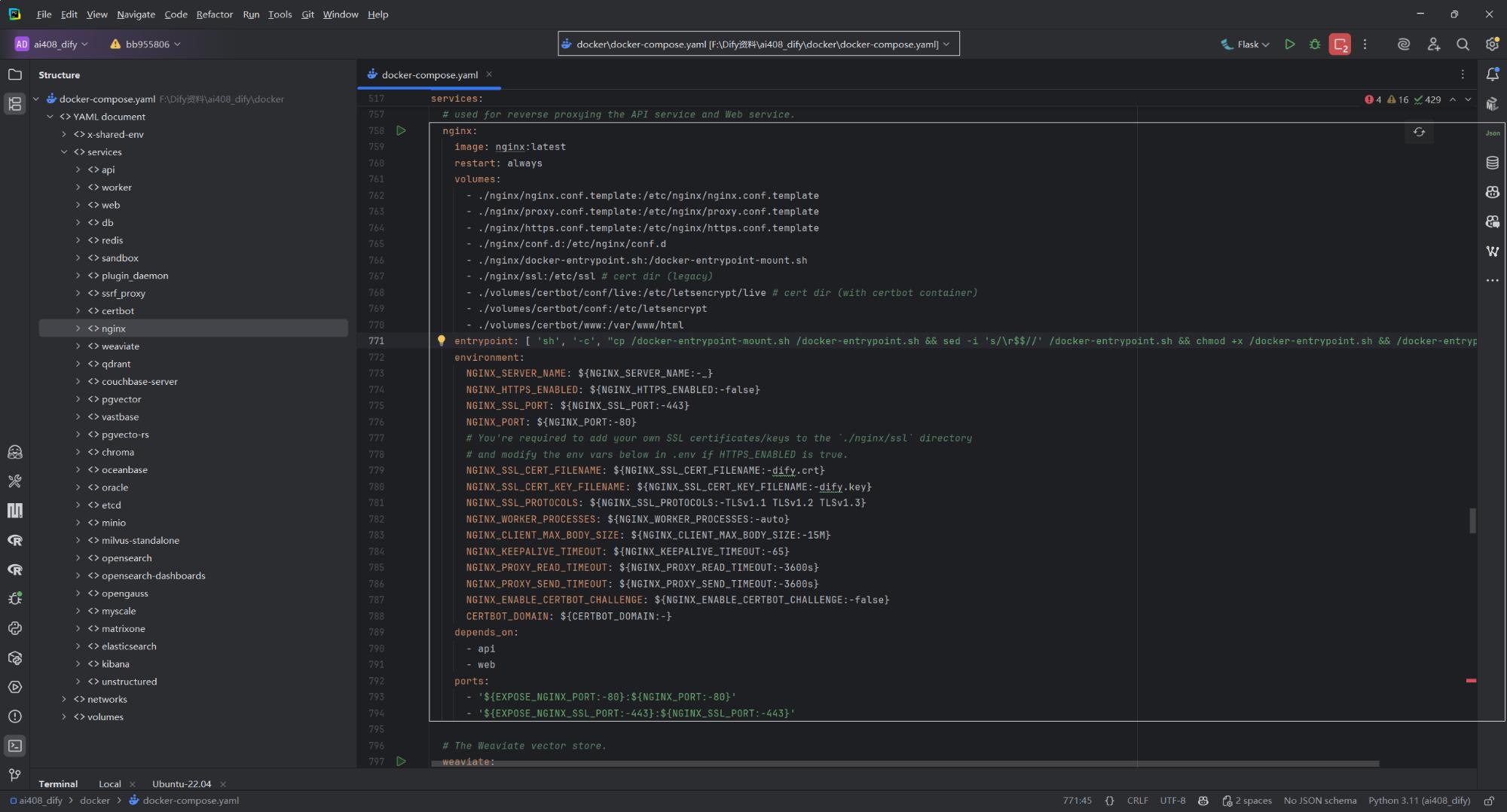This screenshot has height=812, width=1507.
Task: Open the Terminal tool window icon
Action: (x=14, y=746)
